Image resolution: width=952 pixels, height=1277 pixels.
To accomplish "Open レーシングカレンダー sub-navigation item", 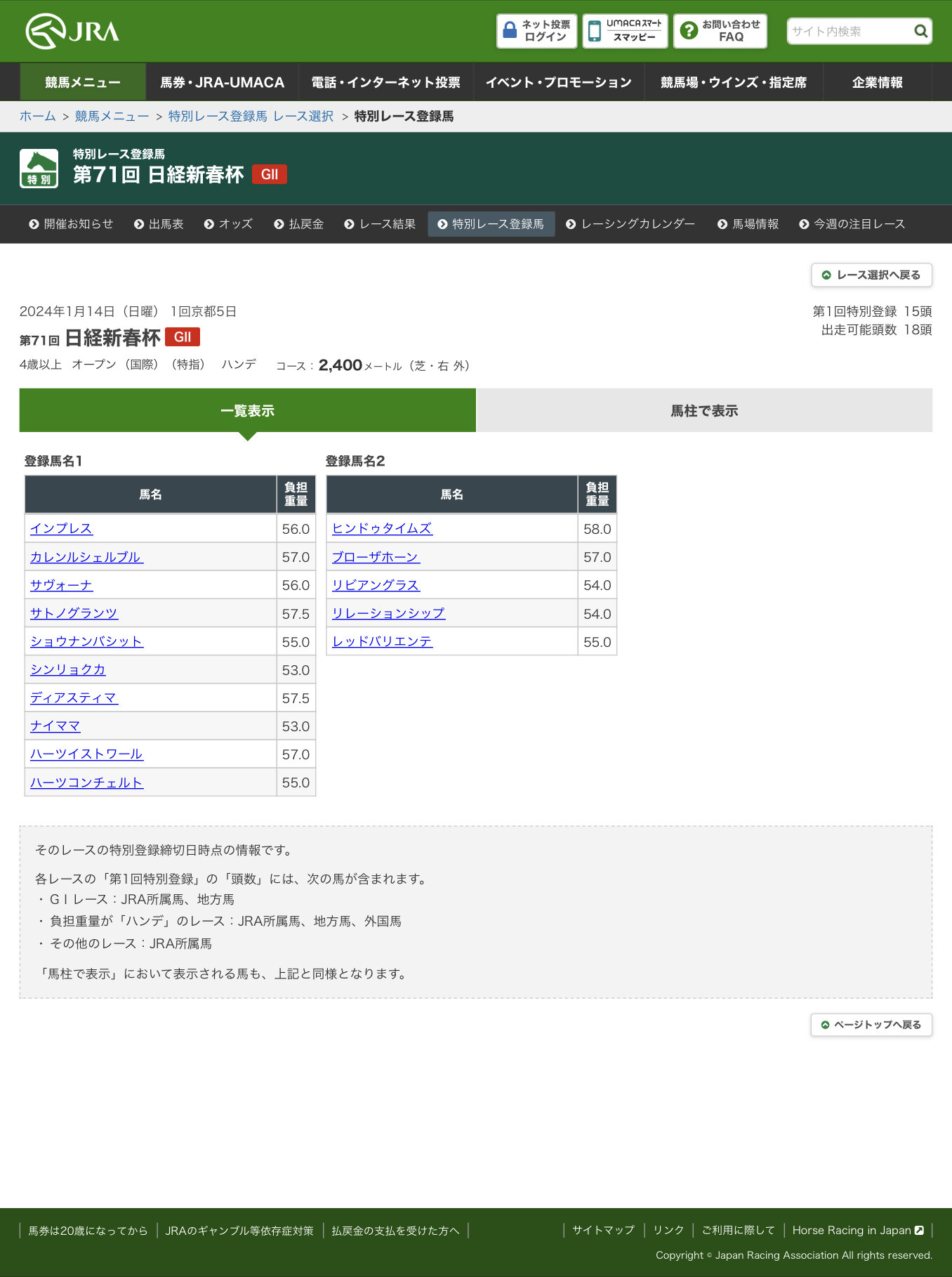I will pyautogui.click(x=630, y=224).
